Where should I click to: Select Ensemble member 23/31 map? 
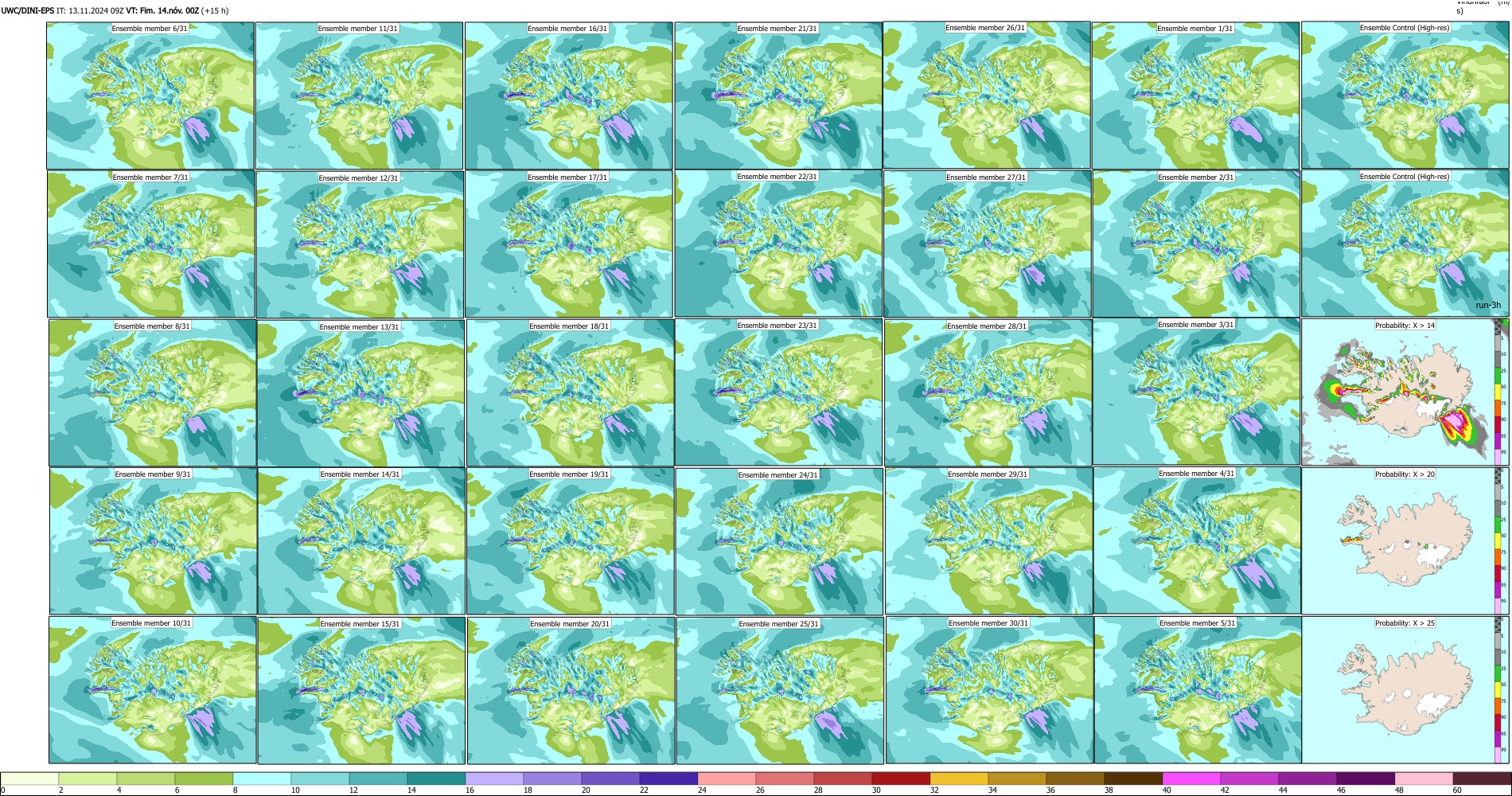click(x=778, y=392)
